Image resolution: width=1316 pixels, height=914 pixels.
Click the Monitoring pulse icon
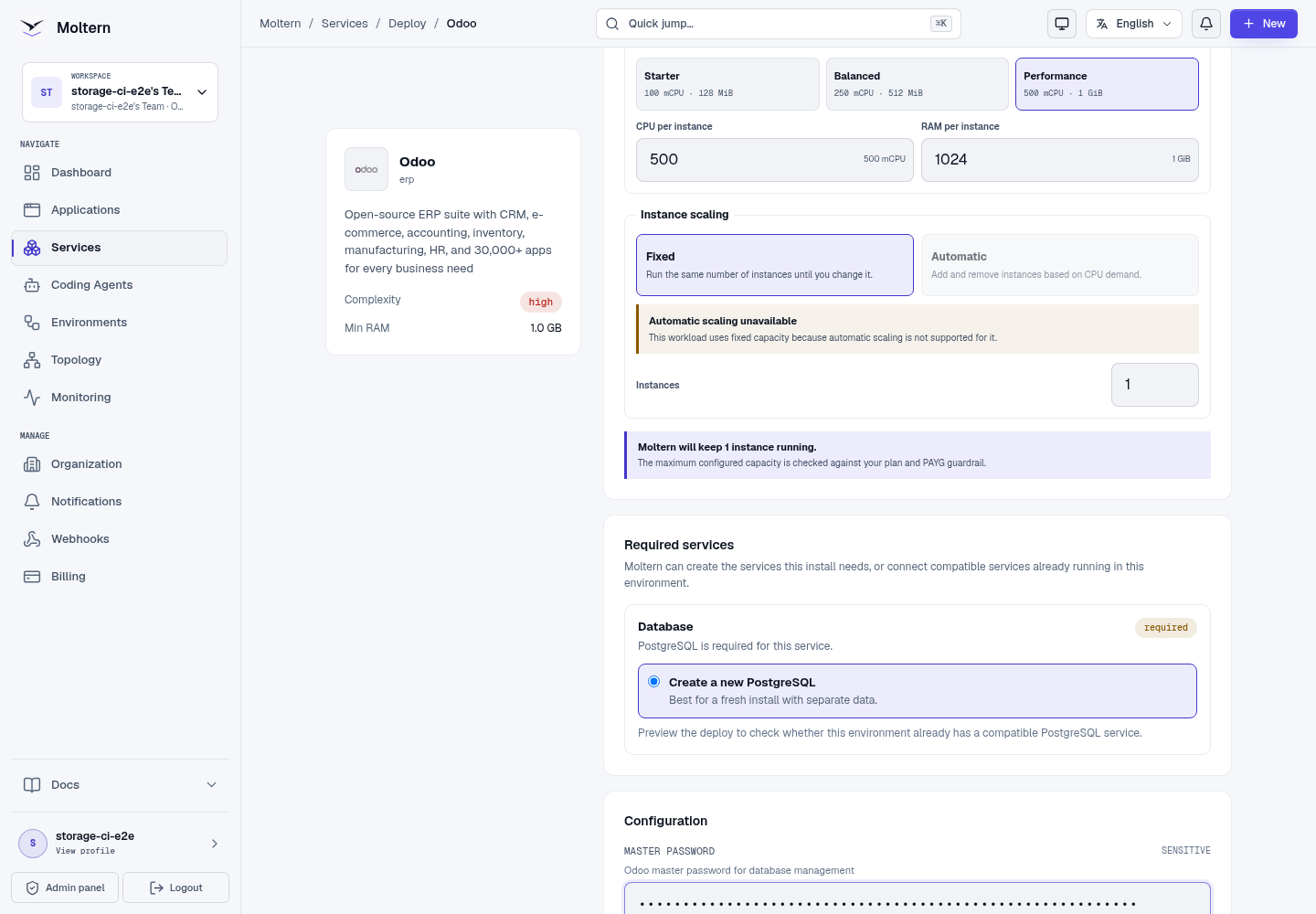point(32,398)
